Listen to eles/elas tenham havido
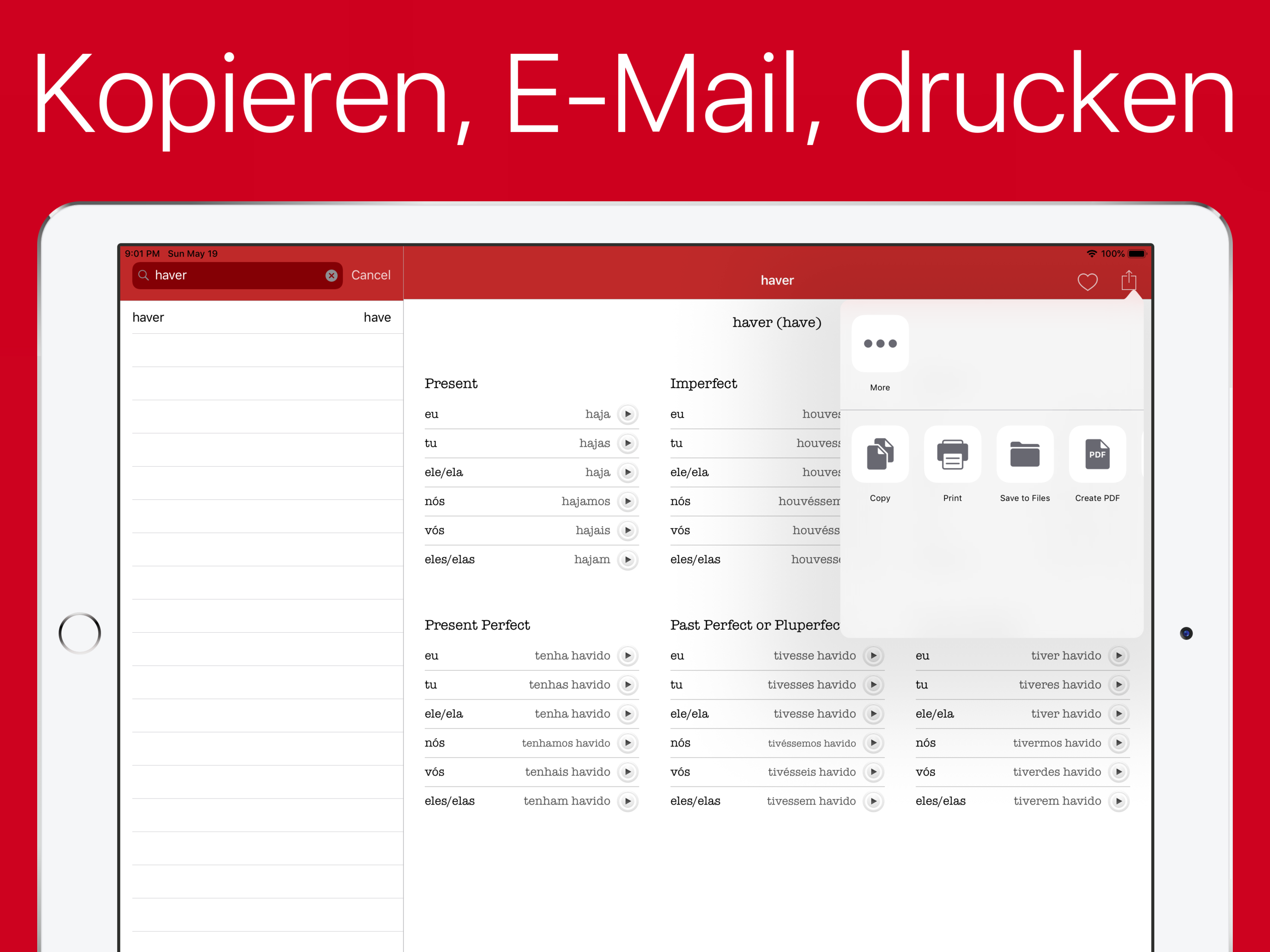 click(x=628, y=801)
